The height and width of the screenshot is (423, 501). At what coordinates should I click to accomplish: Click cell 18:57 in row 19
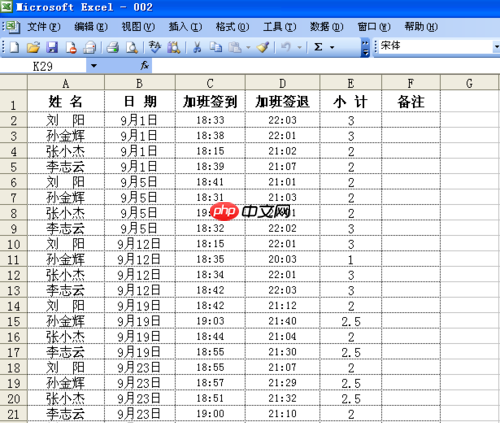point(210,383)
